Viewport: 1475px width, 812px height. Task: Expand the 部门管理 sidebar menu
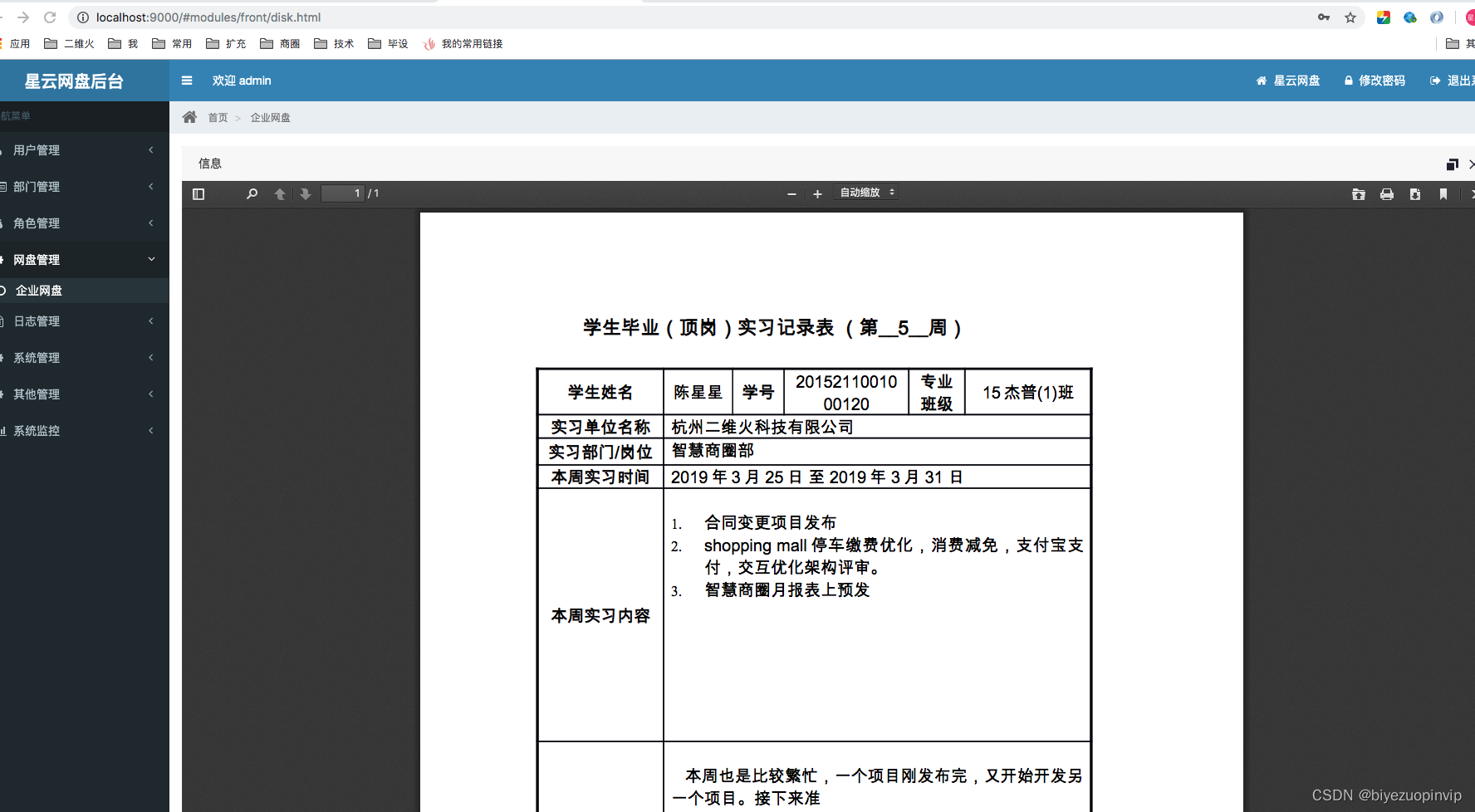tap(85, 187)
